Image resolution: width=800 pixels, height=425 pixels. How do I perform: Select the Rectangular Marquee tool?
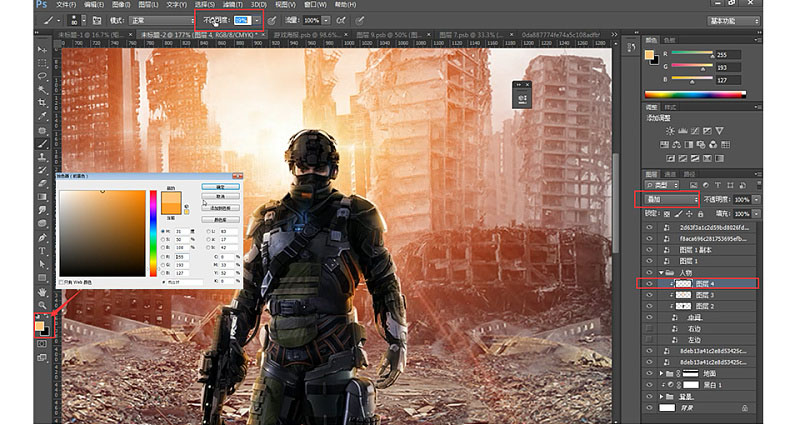(42, 63)
